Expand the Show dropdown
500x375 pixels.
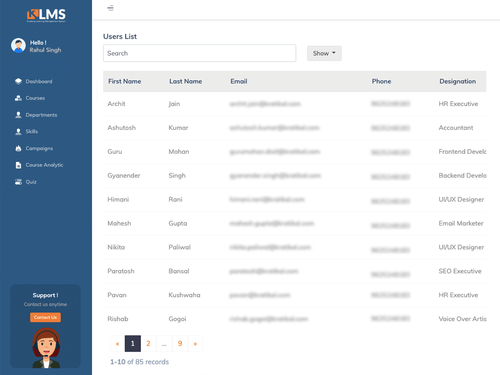(324, 53)
